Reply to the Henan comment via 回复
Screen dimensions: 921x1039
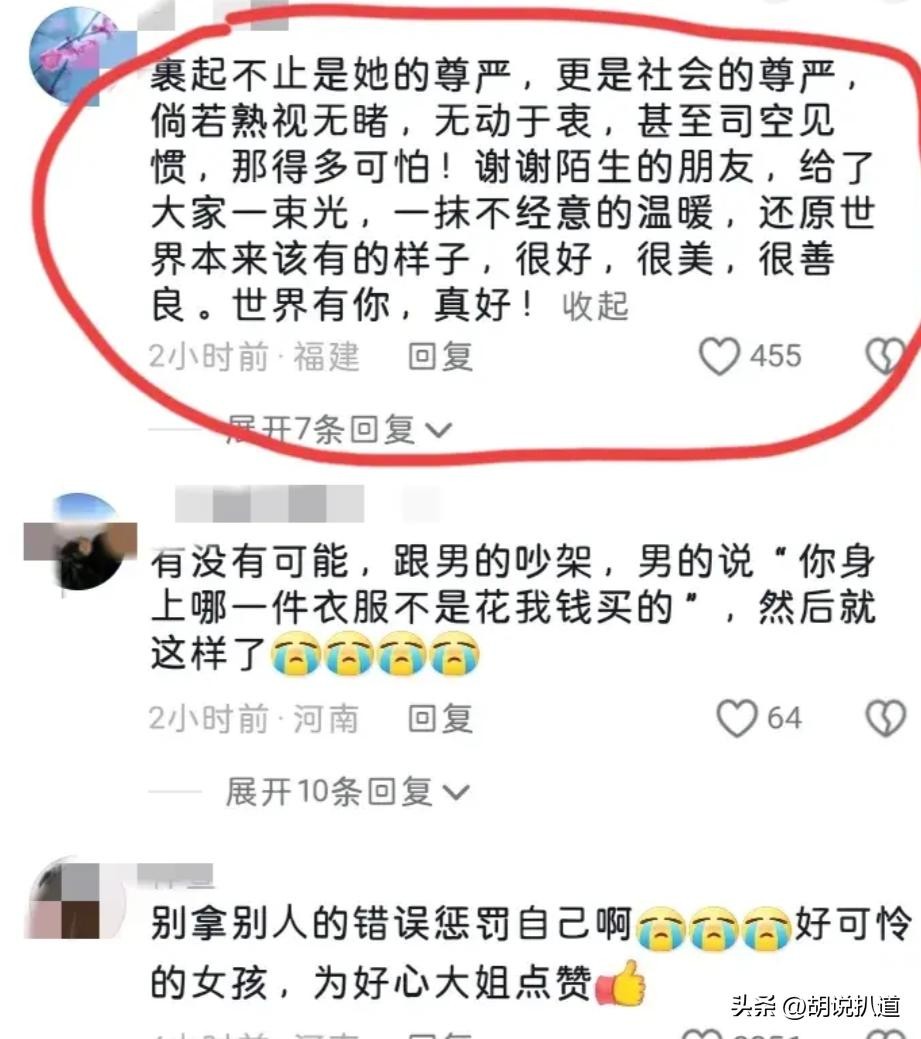click(441, 719)
